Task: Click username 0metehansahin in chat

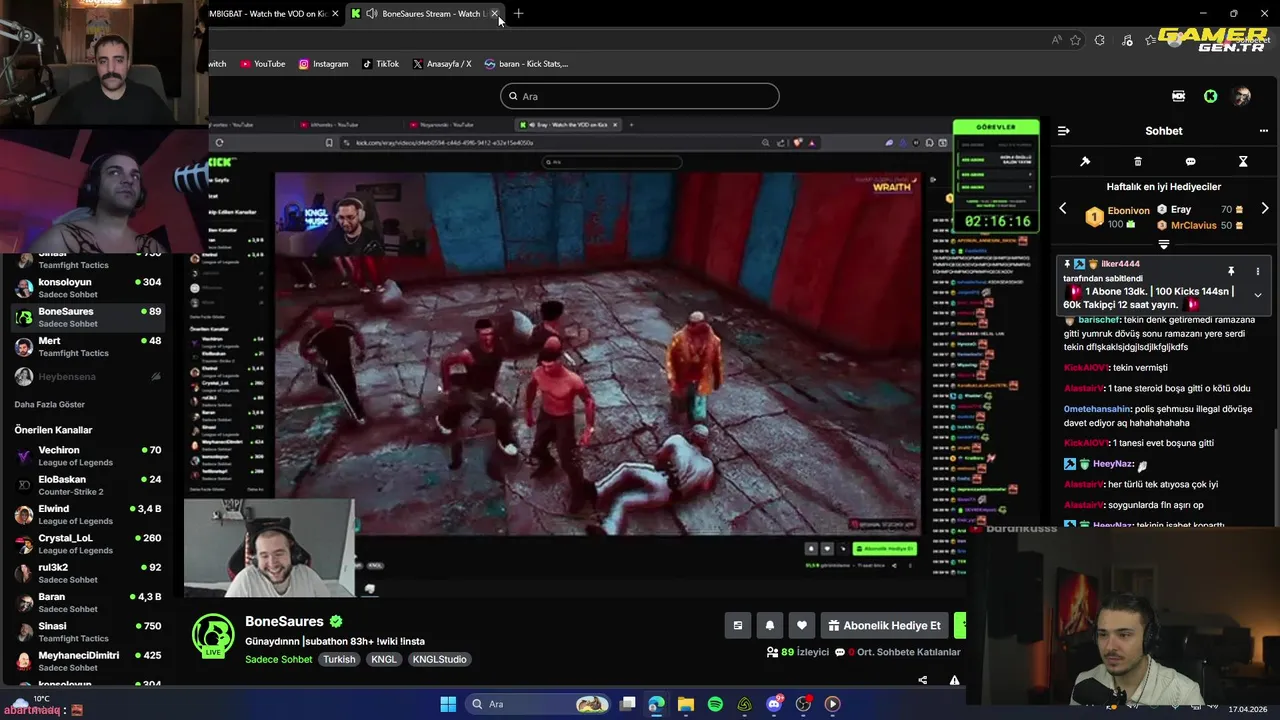Action: (x=1097, y=409)
